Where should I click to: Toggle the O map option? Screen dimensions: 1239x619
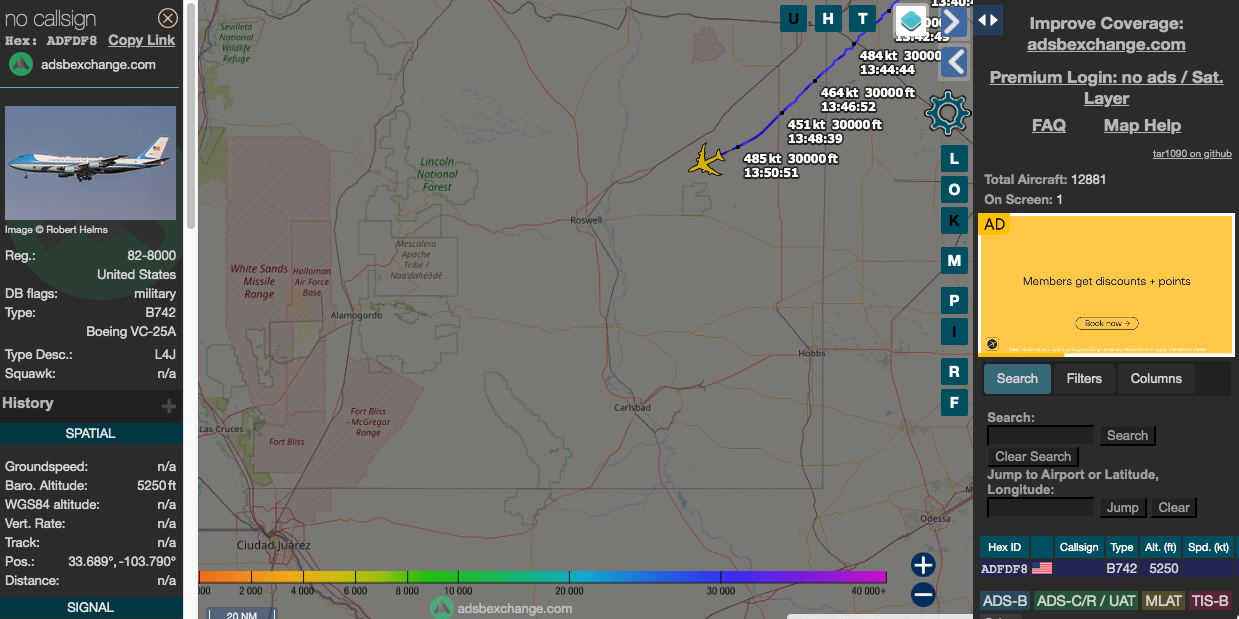pyautogui.click(x=954, y=190)
